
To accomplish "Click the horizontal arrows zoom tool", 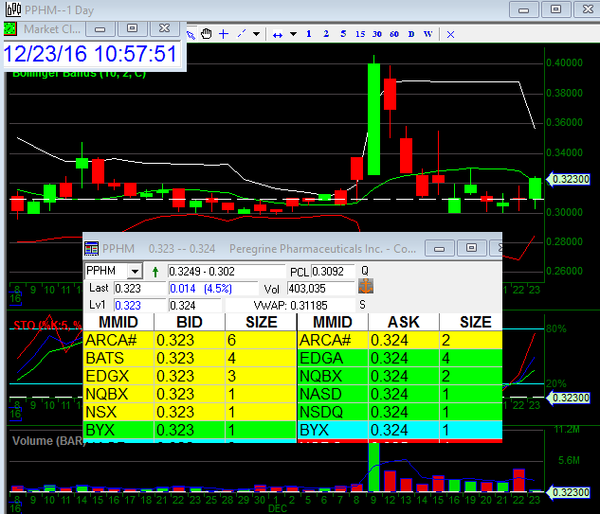I will pyautogui.click(x=278, y=33).
